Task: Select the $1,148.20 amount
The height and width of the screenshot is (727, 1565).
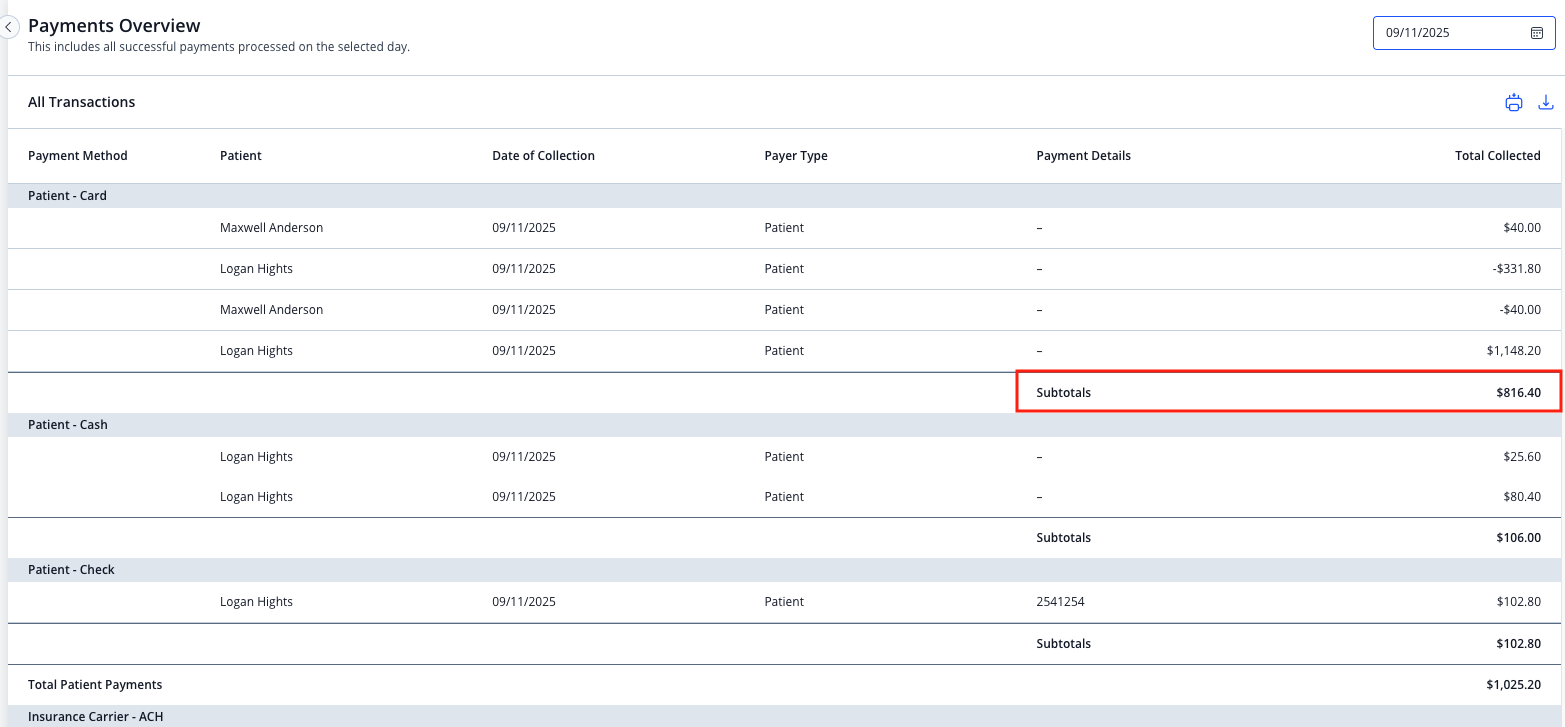Action: click(x=1514, y=351)
